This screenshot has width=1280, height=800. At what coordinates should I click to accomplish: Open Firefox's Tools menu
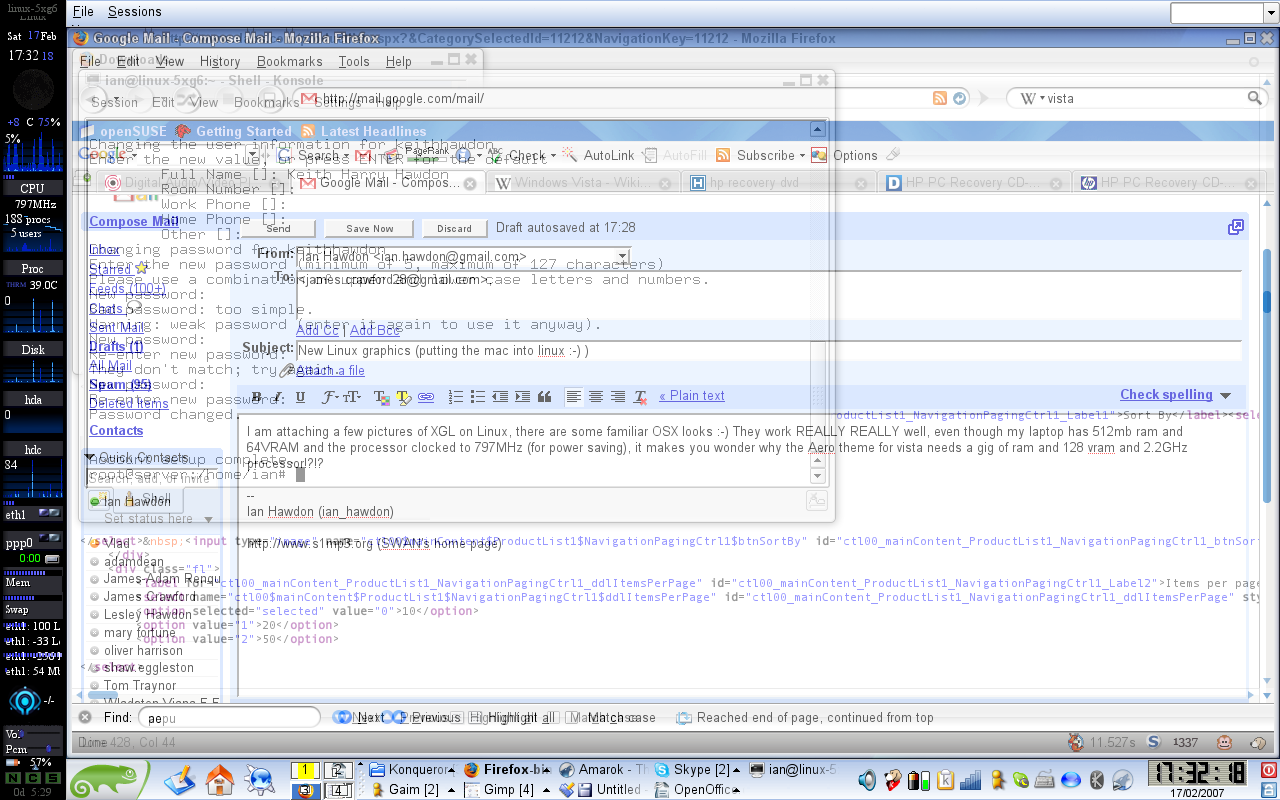tap(354, 61)
